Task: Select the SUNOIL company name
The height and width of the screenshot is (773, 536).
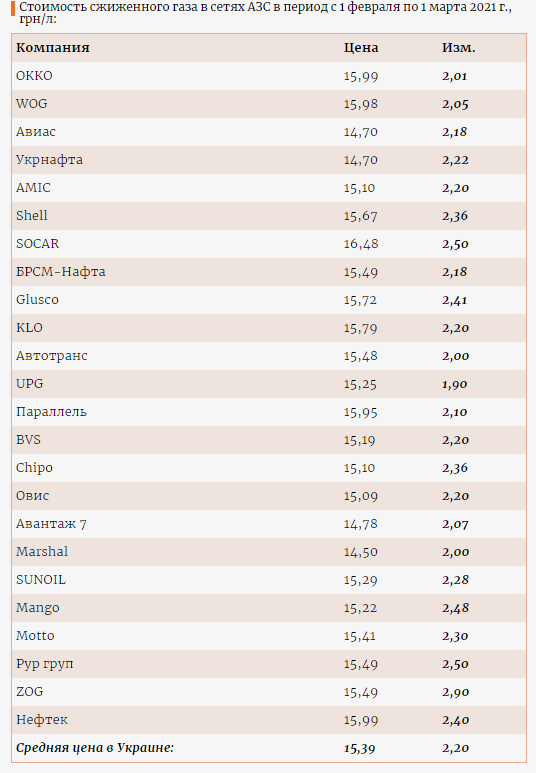Action: [x=41, y=580]
